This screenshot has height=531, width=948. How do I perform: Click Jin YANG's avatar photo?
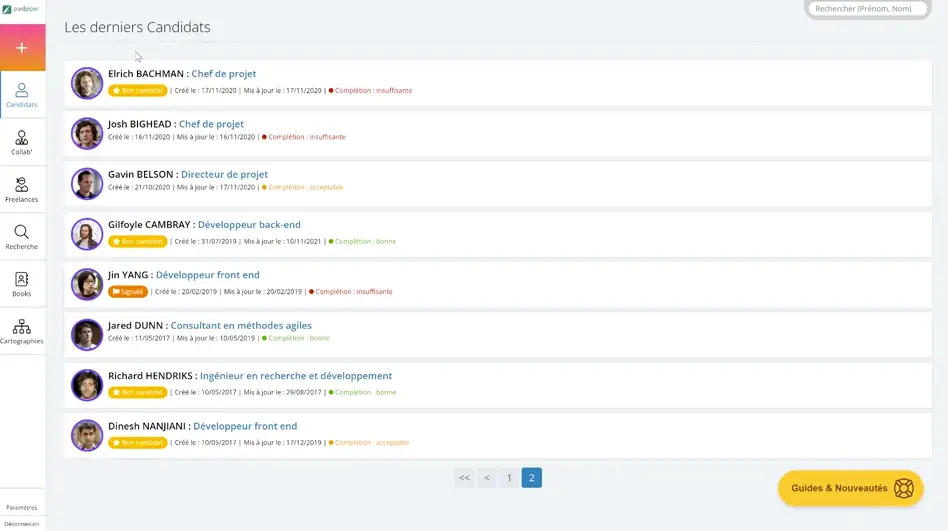pos(87,284)
